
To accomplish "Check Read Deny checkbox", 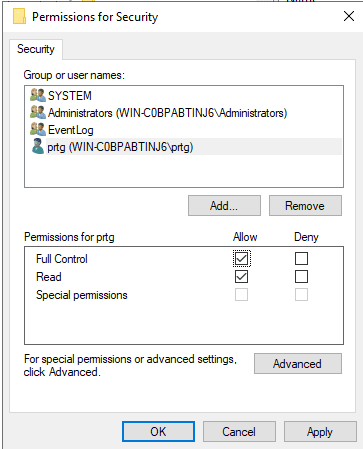I will [x=301, y=277].
